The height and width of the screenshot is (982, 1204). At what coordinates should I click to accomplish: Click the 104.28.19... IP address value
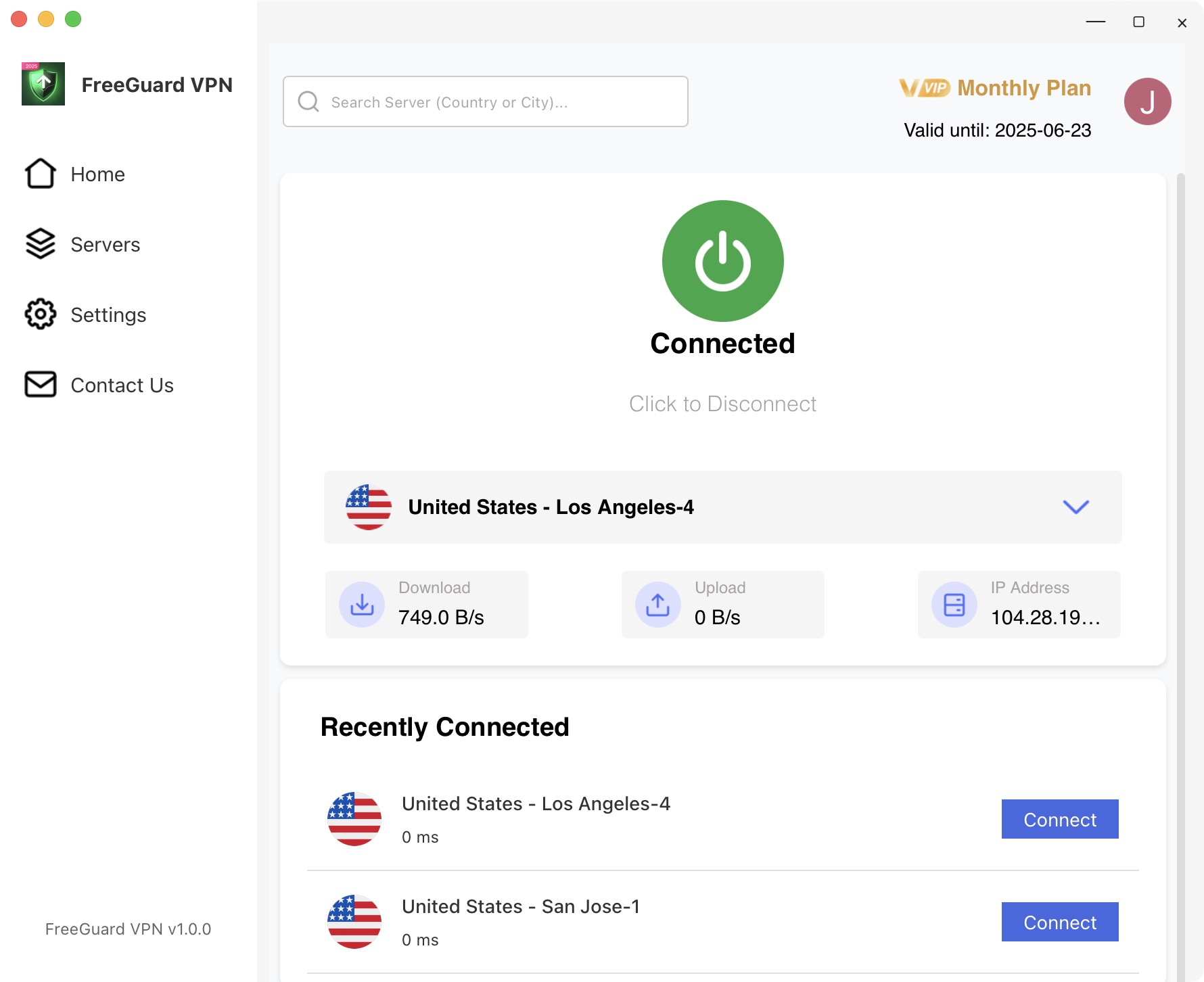click(x=1046, y=617)
